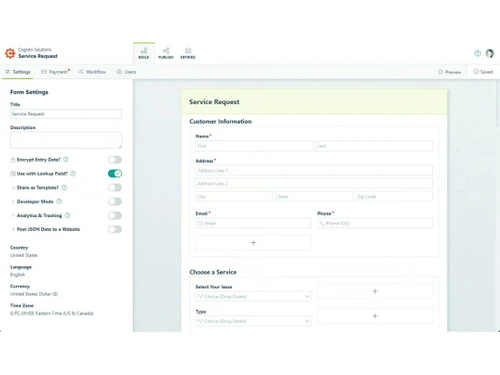500x375 pixels.
Task: Add a field below the Email field
Action: [x=253, y=243]
